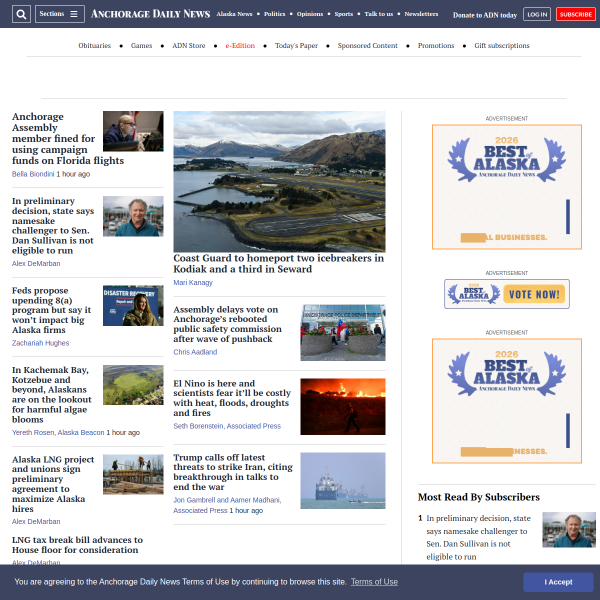Open Jon Gambrell and Aamer Madhani byline

pos(227,505)
